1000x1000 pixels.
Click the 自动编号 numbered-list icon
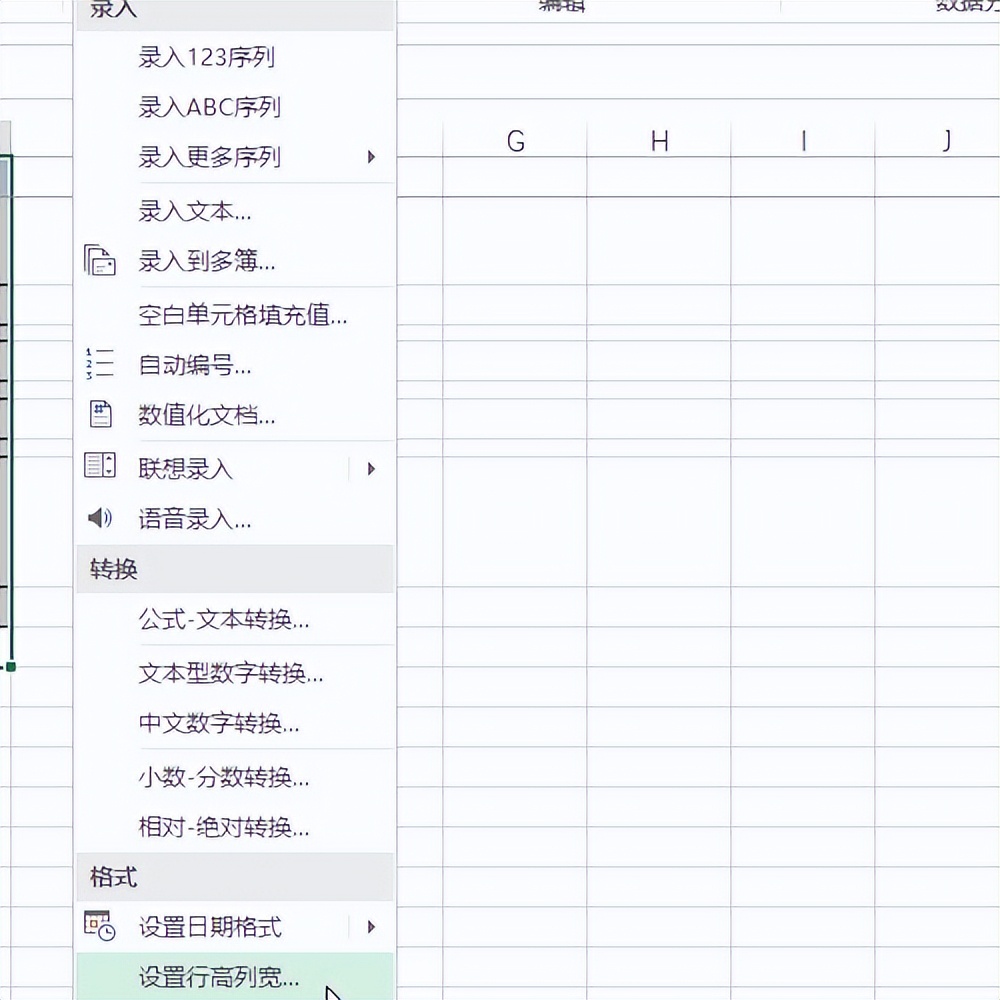tap(100, 366)
